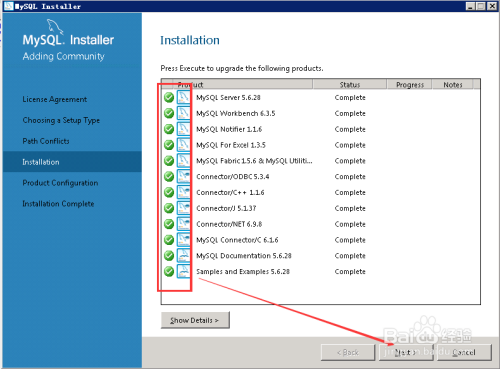Go to License Agreement step
The image size is (500, 369).
pos(55,99)
